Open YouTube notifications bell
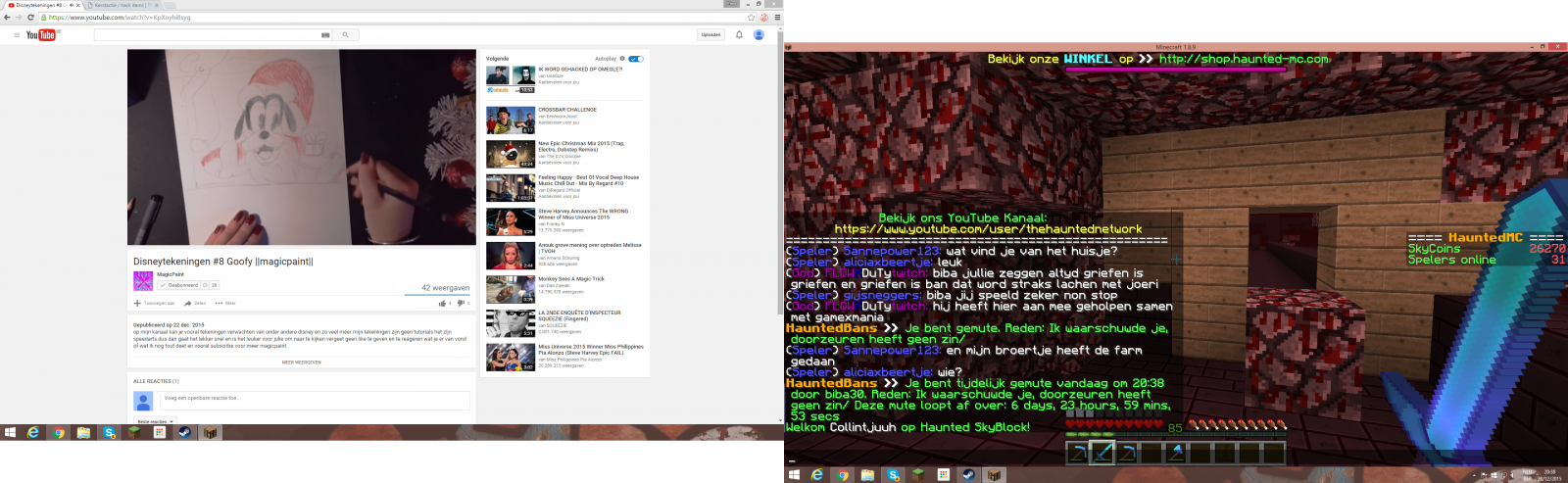 coord(739,35)
